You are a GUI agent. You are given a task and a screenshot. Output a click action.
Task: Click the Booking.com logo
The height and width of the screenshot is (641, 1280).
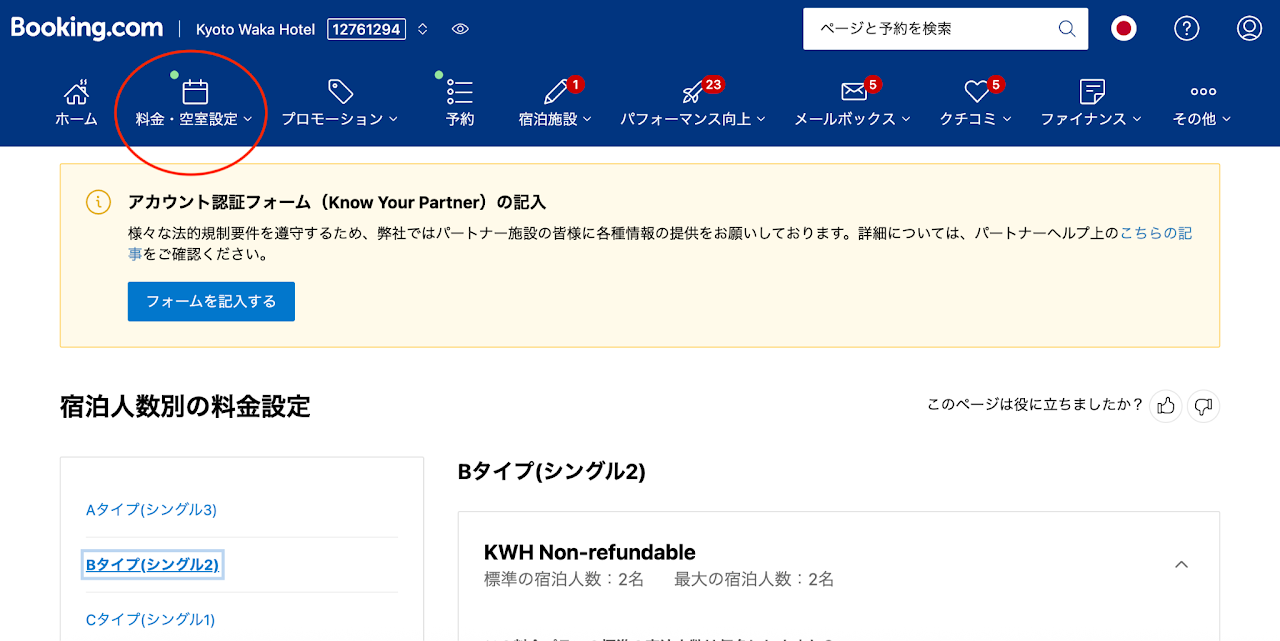click(87, 29)
